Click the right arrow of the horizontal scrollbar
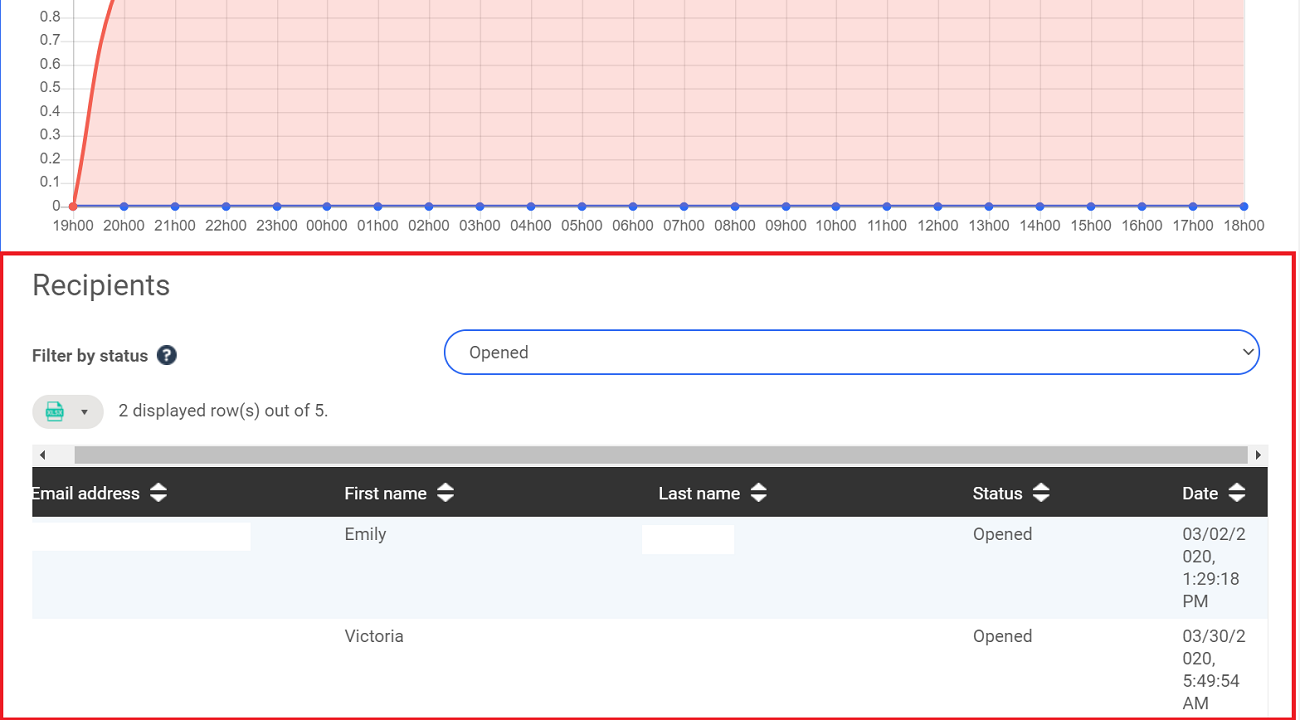This screenshot has width=1300, height=720. click(x=1258, y=455)
